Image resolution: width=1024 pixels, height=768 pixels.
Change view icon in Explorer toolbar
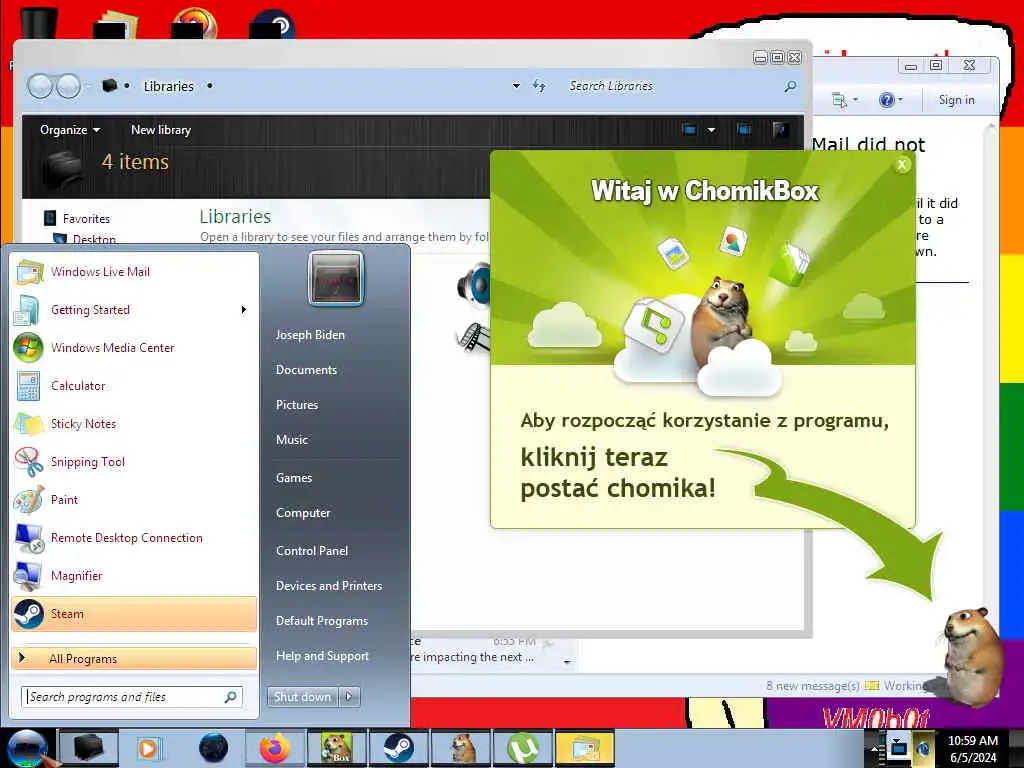(x=690, y=129)
